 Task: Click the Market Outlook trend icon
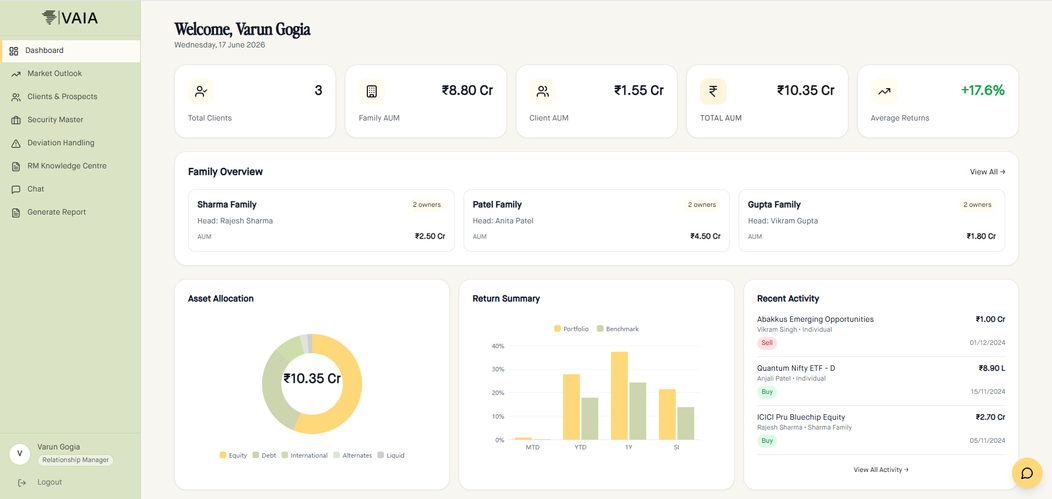(15, 74)
